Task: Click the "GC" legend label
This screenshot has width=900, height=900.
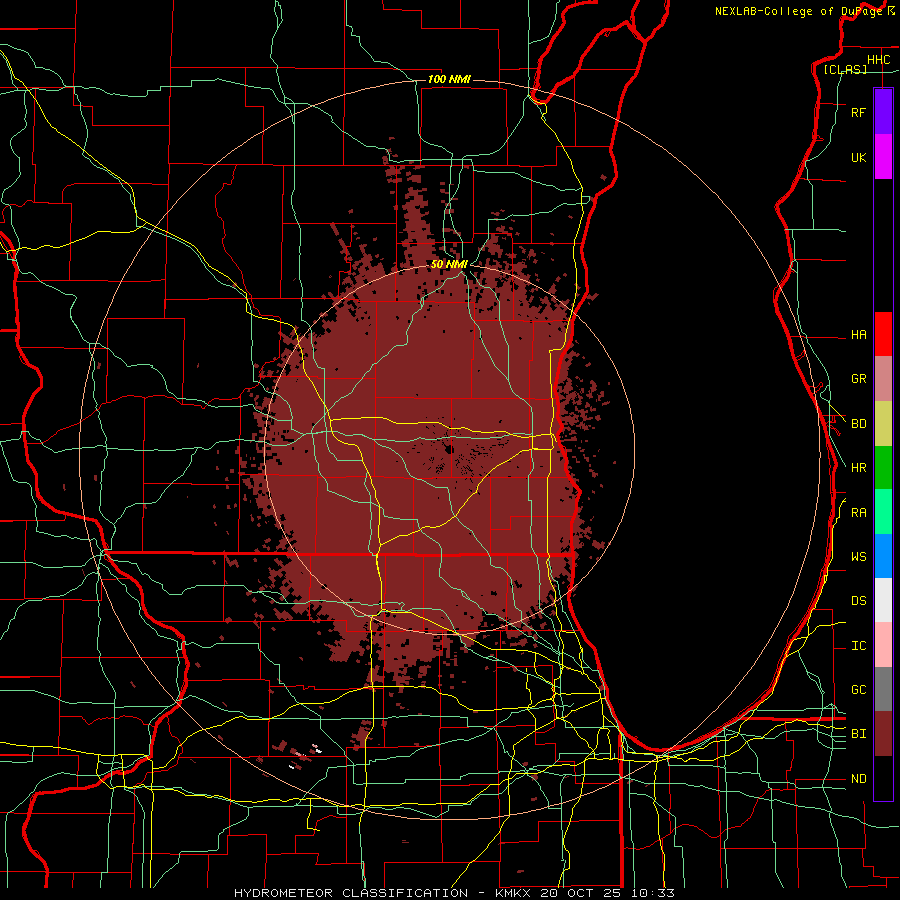Action: pos(859,690)
